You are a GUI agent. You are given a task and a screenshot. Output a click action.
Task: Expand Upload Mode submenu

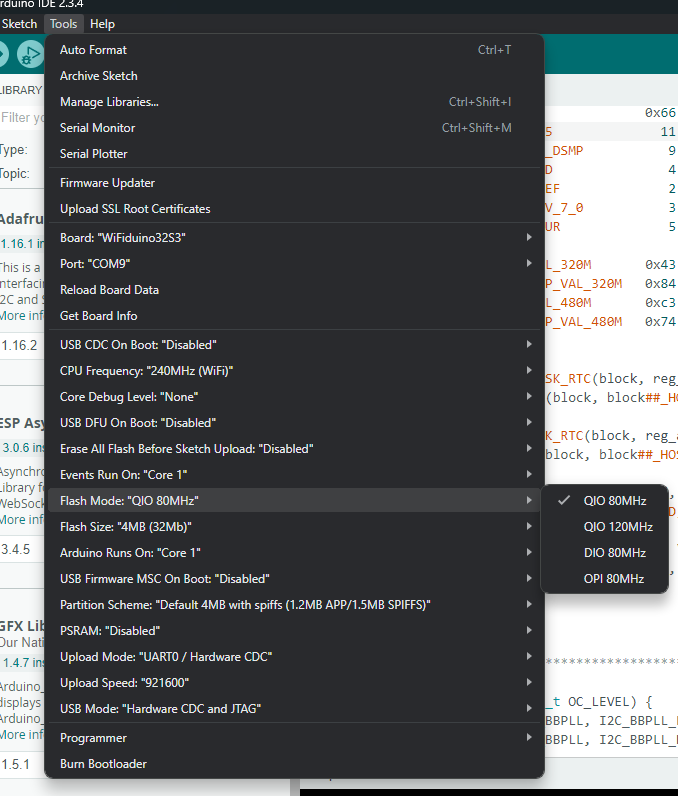294,656
